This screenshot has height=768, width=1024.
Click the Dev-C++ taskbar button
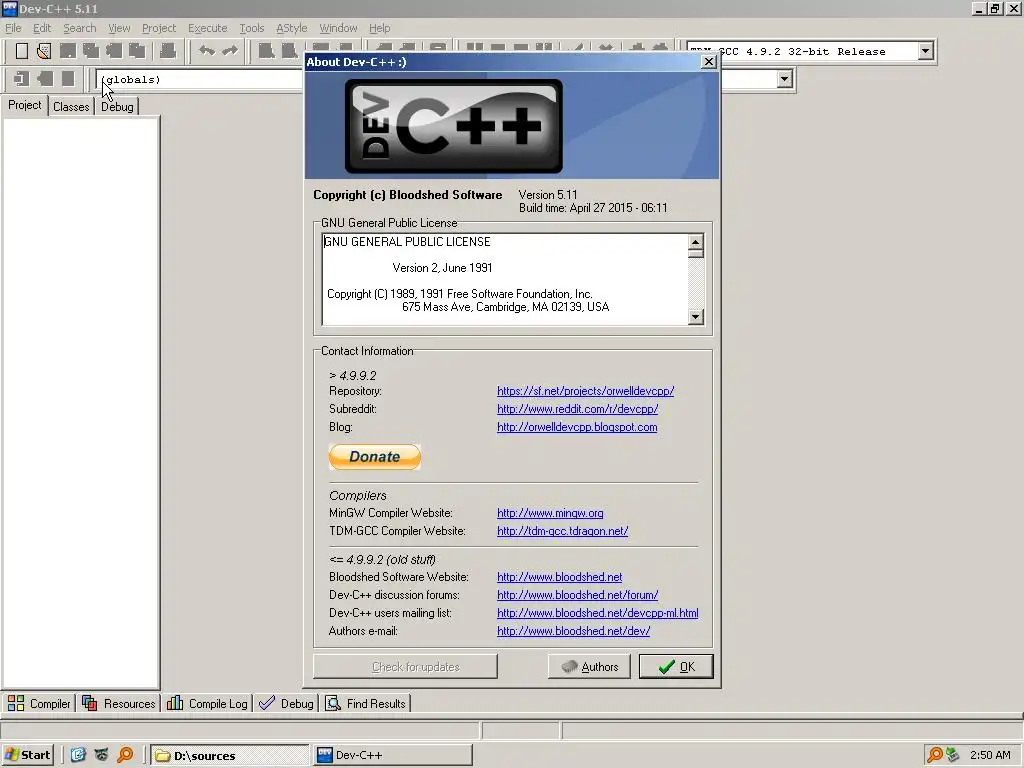click(393, 755)
